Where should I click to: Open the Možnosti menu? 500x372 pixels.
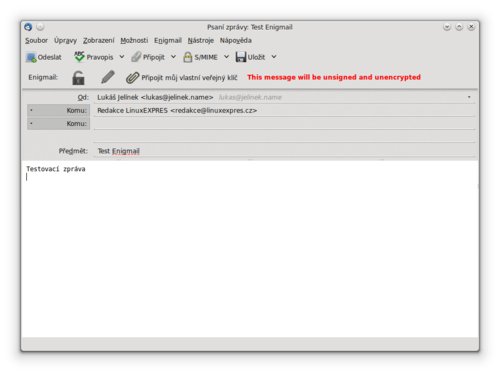pos(134,40)
